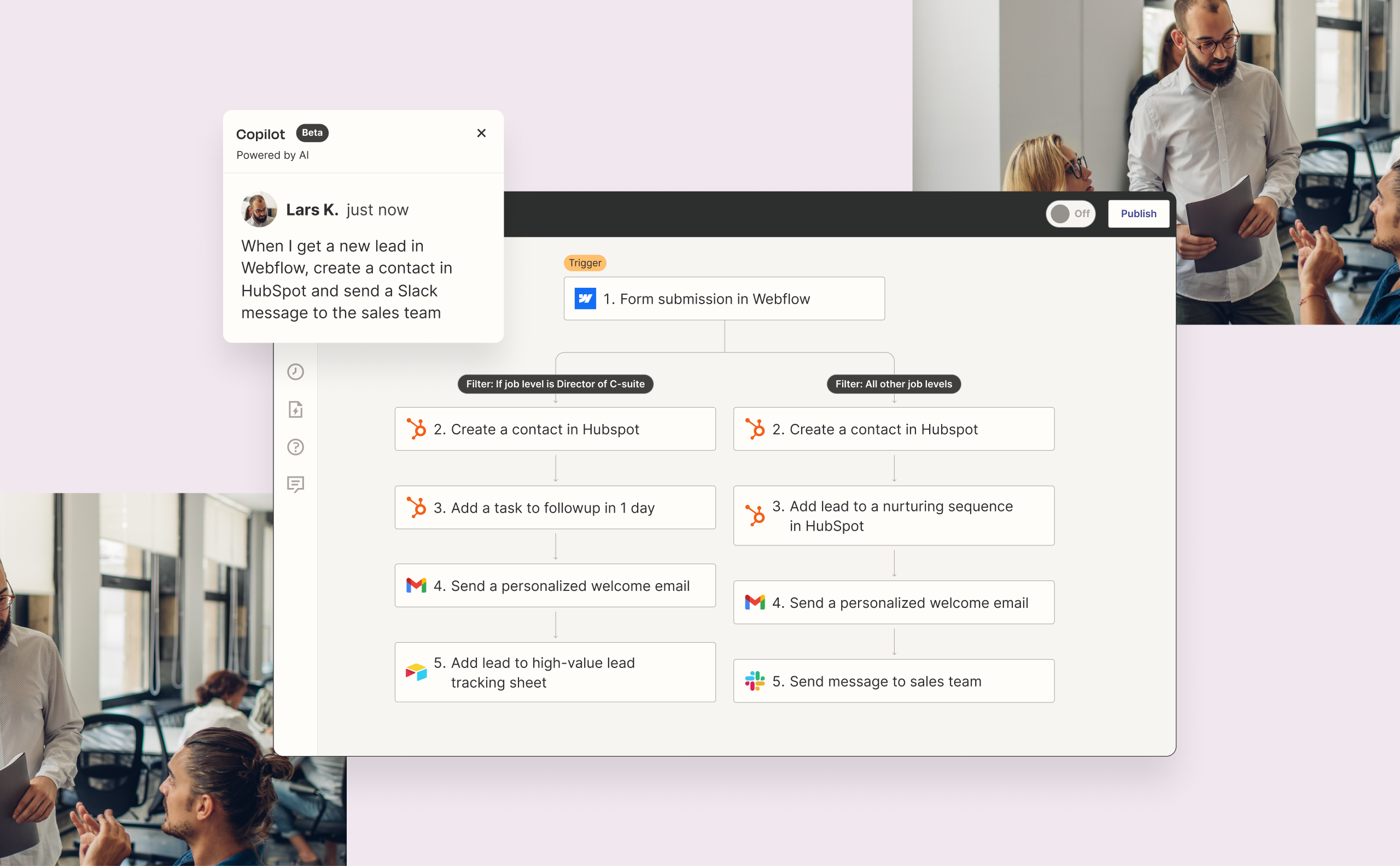Open the comments icon in sidebar
Viewport: 1400px width, 866px height.
(x=295, y=485)
